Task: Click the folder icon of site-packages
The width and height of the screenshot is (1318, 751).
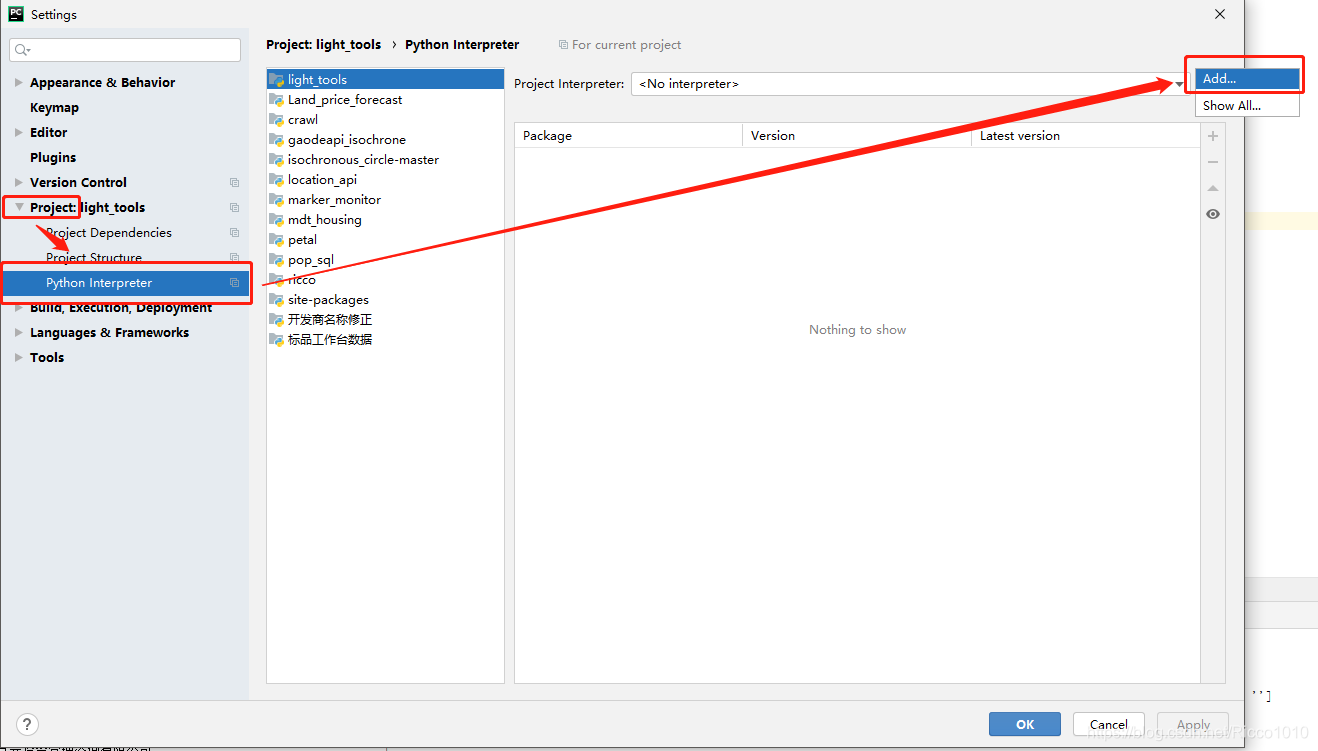Action: [277, 300]
